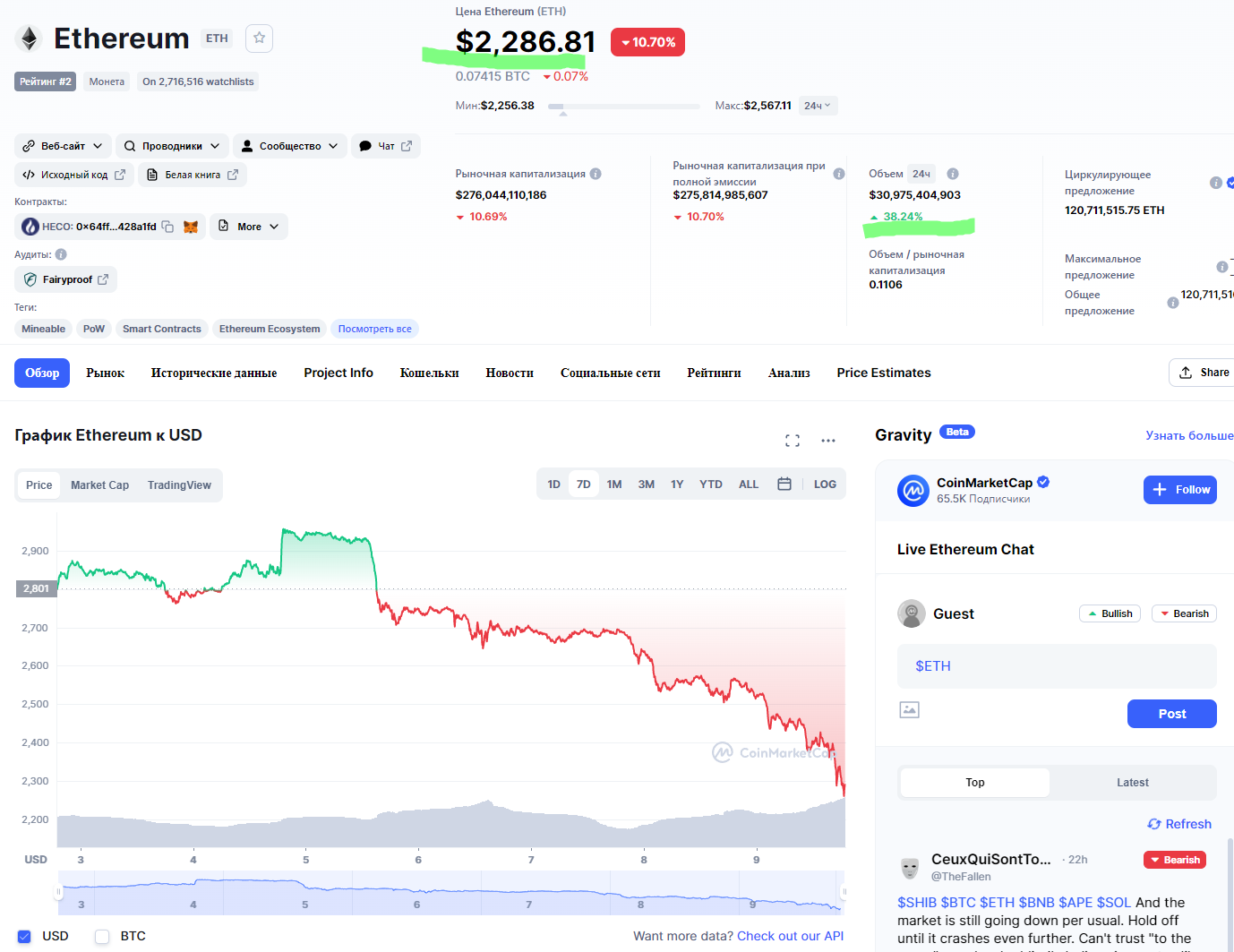Switch the chat feed to Latest
Viewport: 1234px width, 952px height.
(1133, 783)
